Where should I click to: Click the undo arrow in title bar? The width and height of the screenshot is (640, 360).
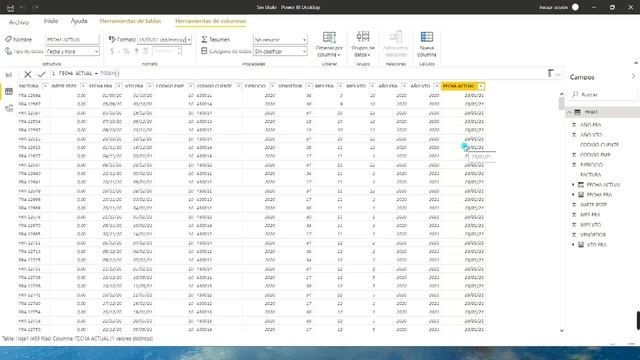23,7
